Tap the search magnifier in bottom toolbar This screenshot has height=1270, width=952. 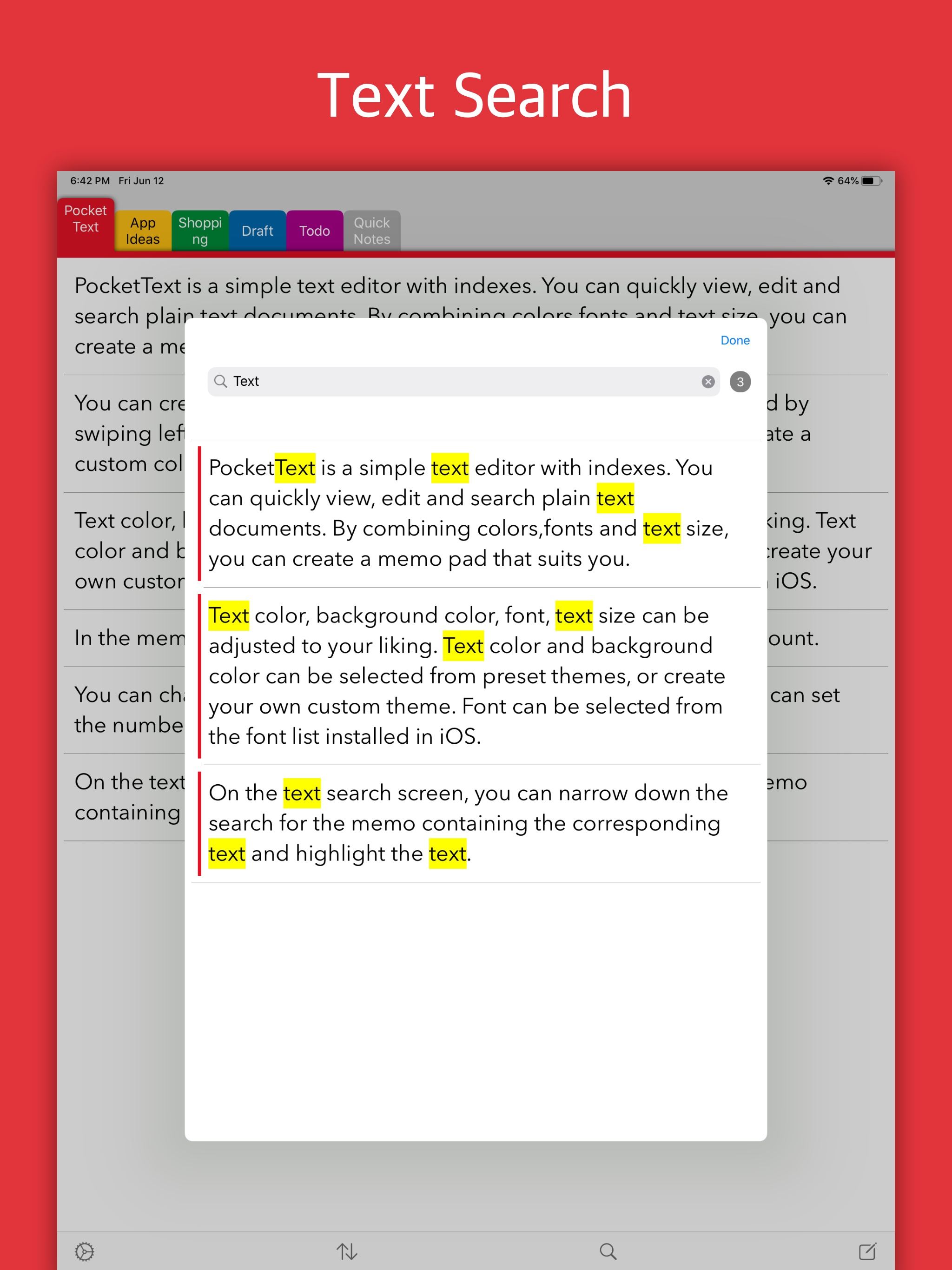(x=608, y=1251)
